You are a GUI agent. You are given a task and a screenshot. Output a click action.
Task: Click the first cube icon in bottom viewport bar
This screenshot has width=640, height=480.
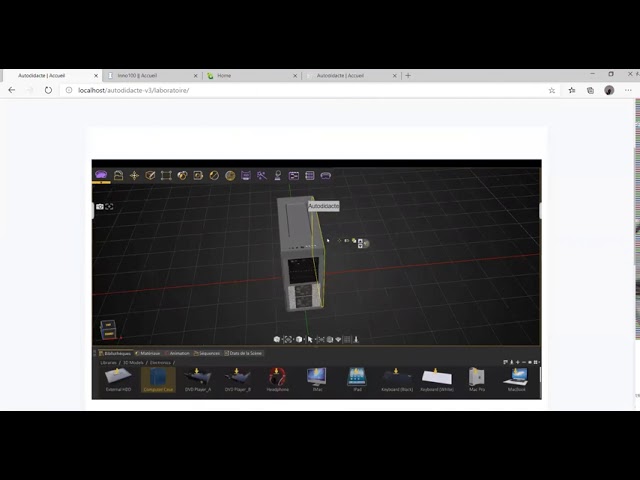coord(277,339)
